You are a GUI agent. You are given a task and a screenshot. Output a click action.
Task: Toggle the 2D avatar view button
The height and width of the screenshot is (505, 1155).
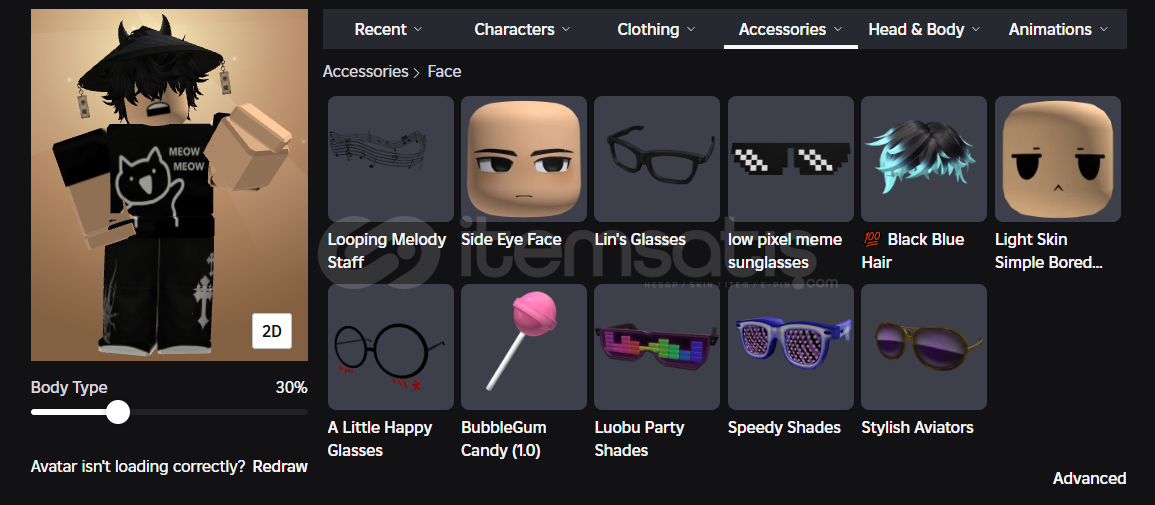coord(272,331)
